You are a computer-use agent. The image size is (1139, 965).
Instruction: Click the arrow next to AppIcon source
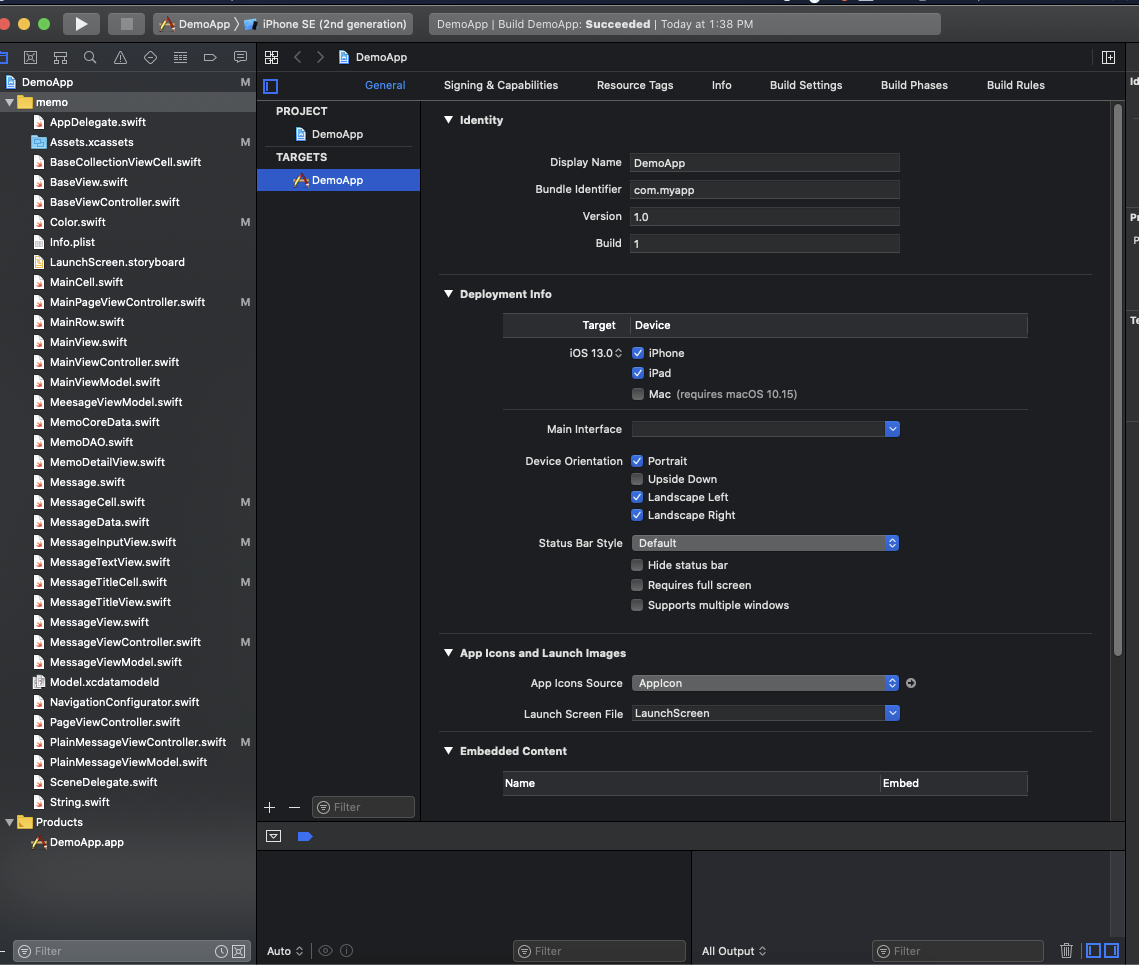click(x=911, y=683)
